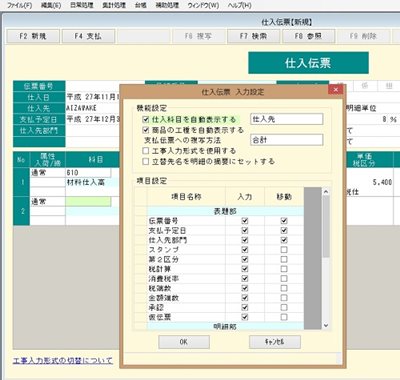Open the 集計処理 menu

pos(114,5)
